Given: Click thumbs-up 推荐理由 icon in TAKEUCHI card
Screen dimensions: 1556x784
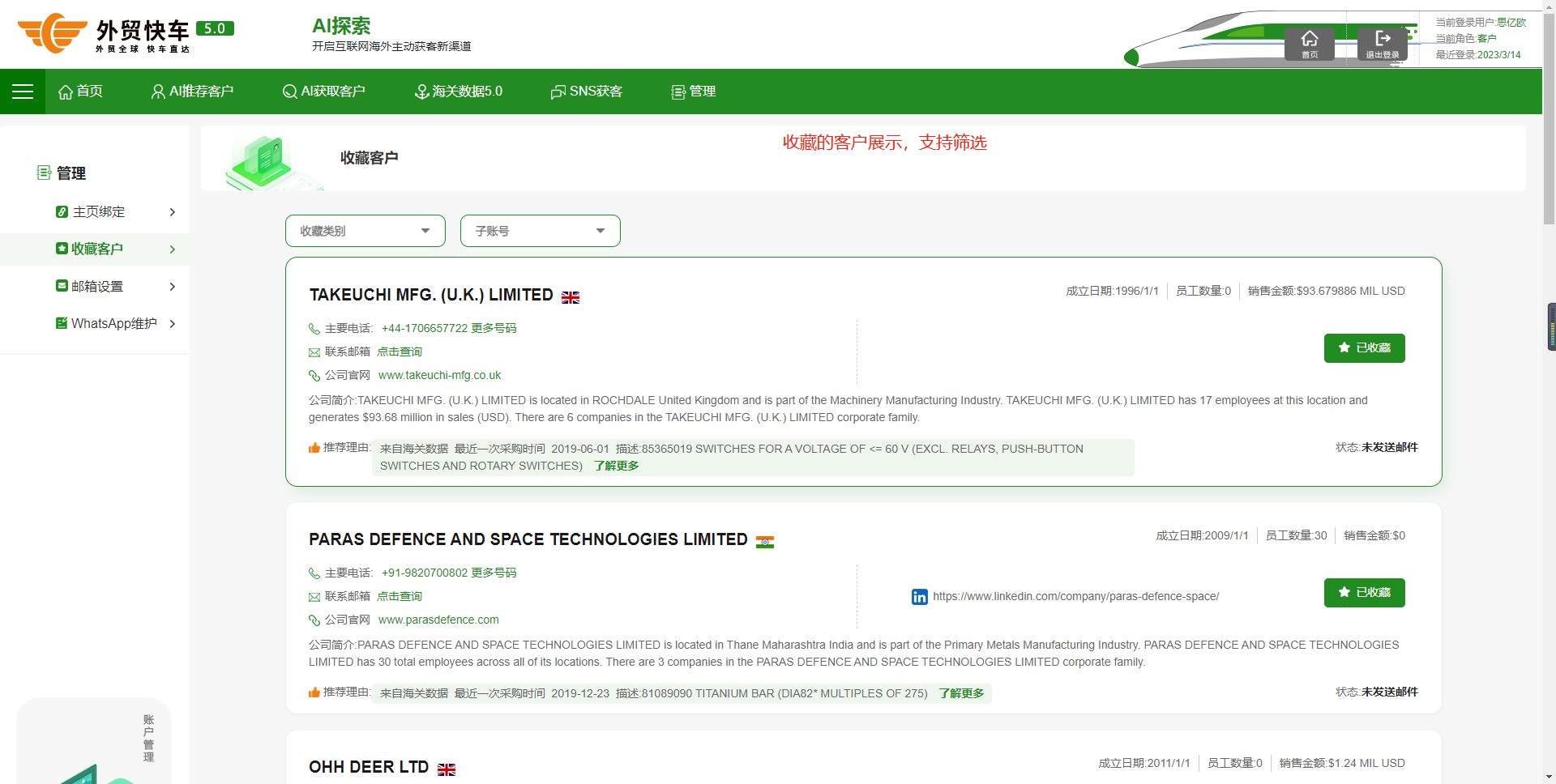Looking at the screenshot, I should pyautogui.click(x=314, y=447).
